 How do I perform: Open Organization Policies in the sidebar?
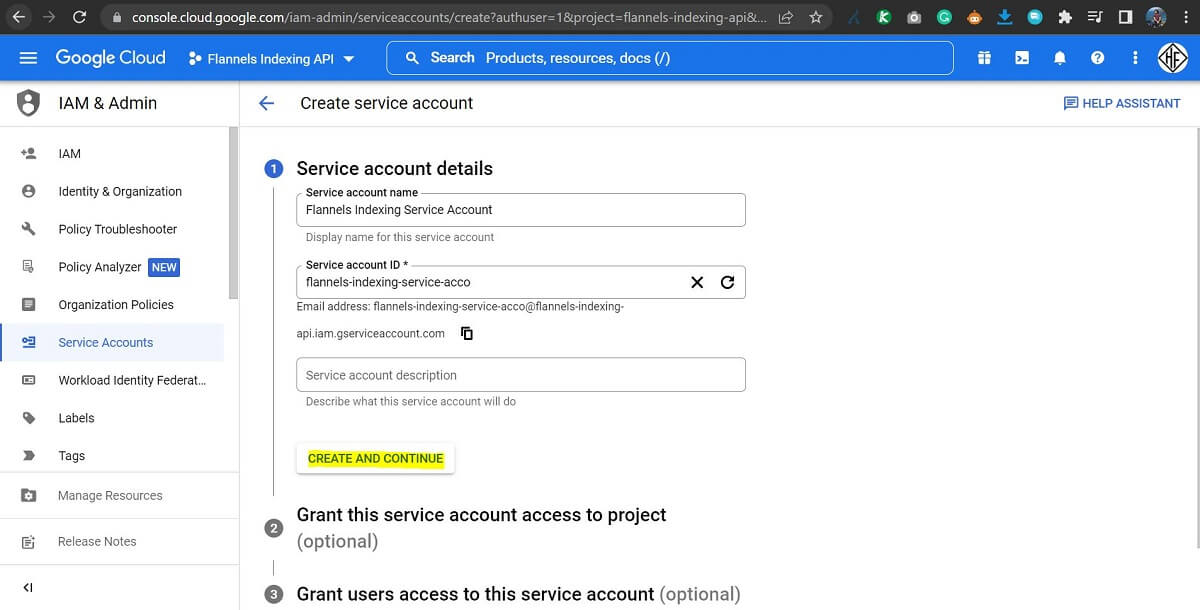pos(112,305)
